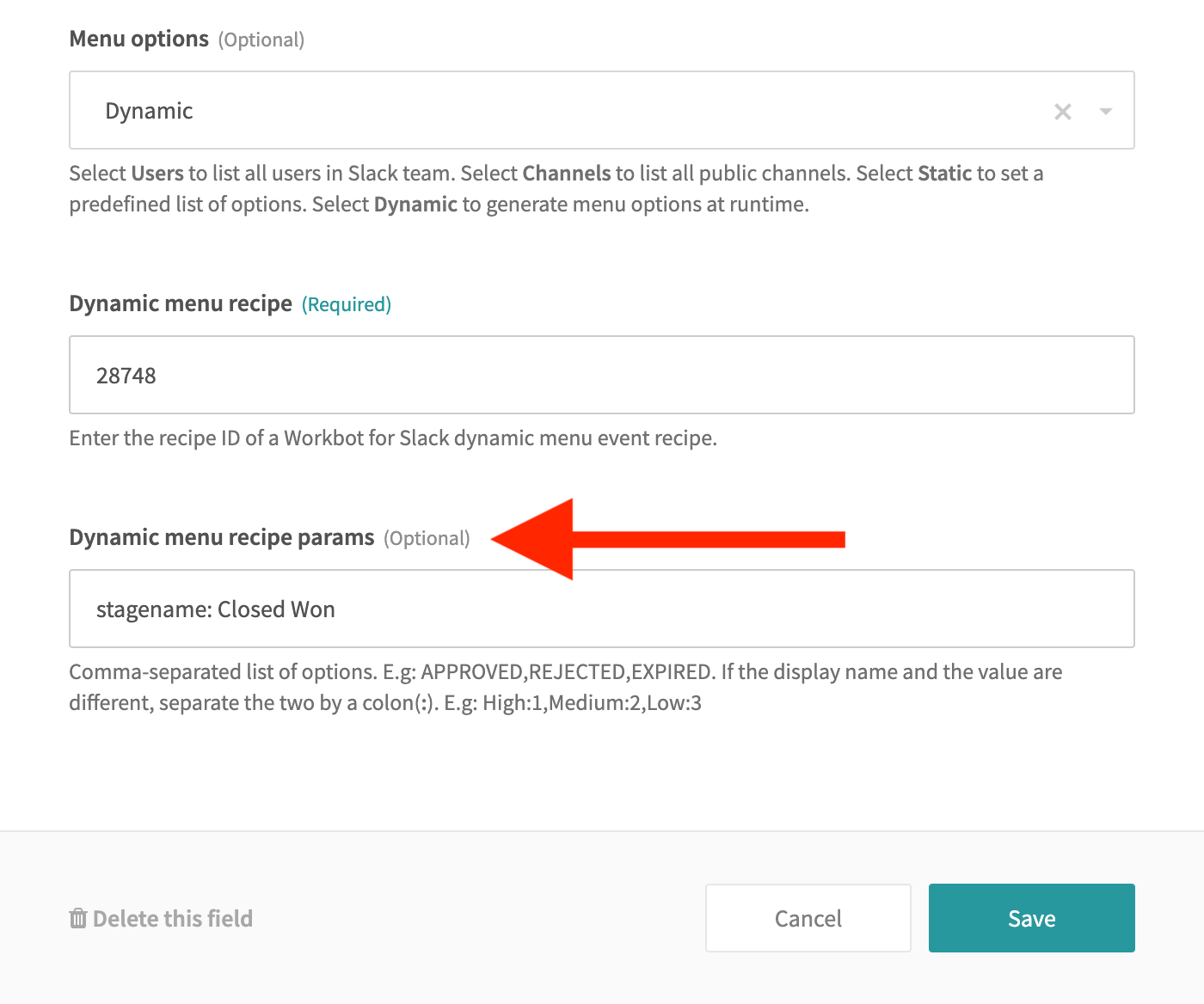Image resolution: width=1204 pixels, height=1004 pixels.
Task: Click the value 28748 in the recipe field
Action: [127, 375]
